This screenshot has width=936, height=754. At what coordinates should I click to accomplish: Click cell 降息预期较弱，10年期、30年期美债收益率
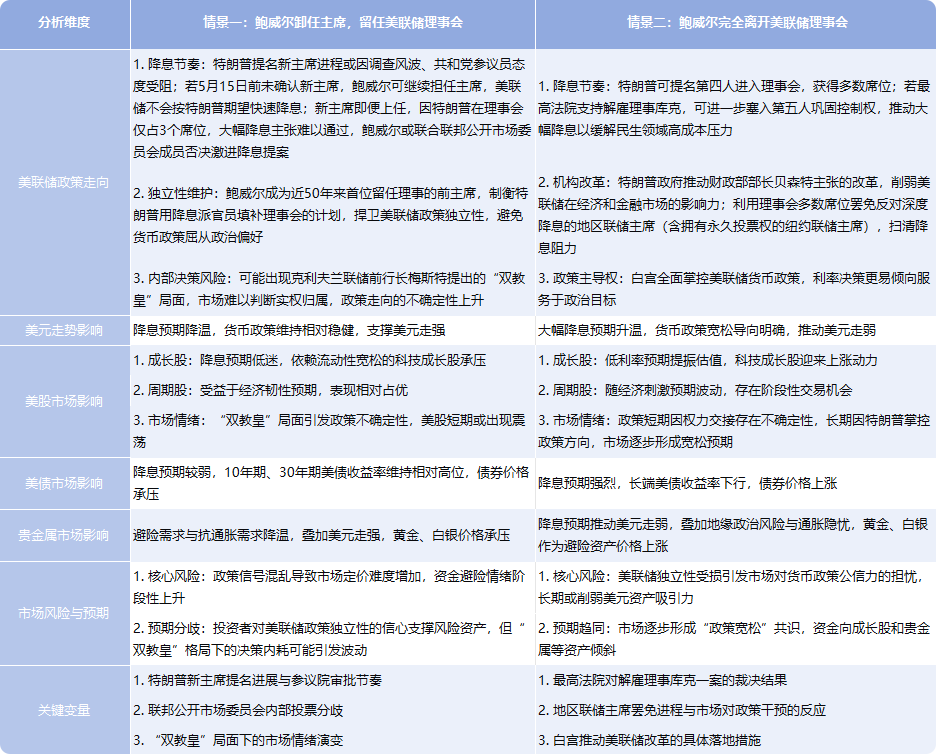pyautogui.click(x=332, y=484)
